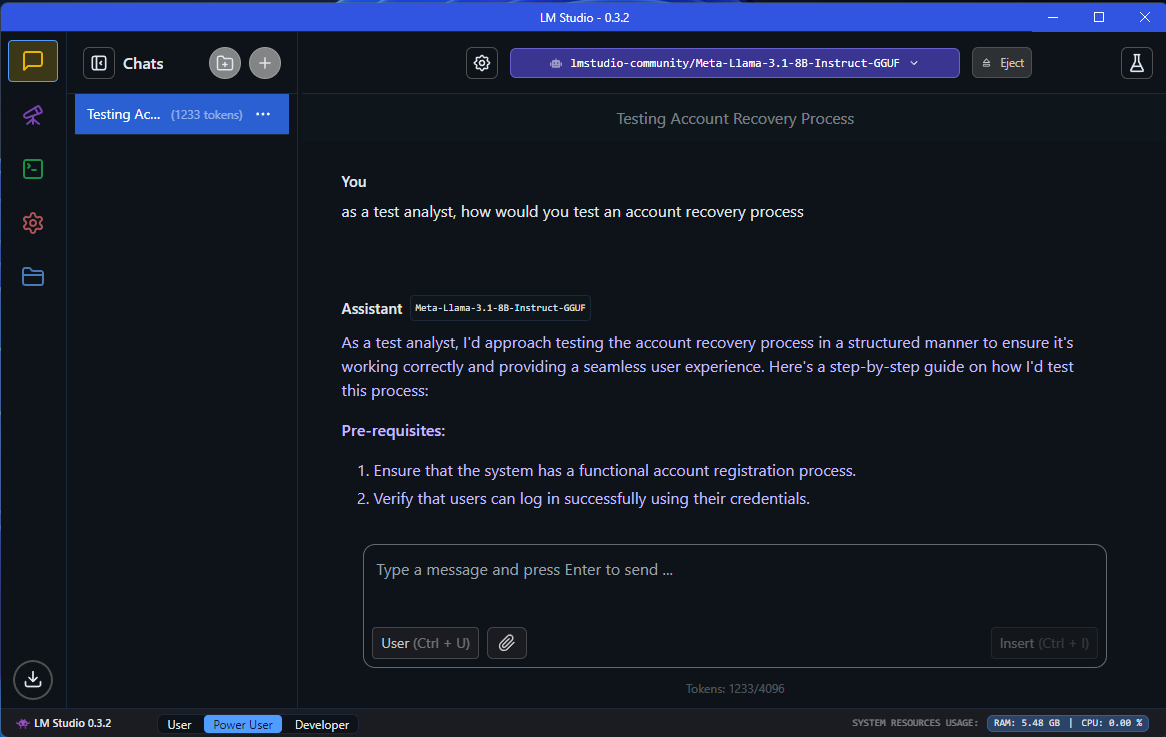Screen dimensions: 1166x737
Task: Click the SYSTEM RESOURCES USAGE: label
Action: pos(915,723)
